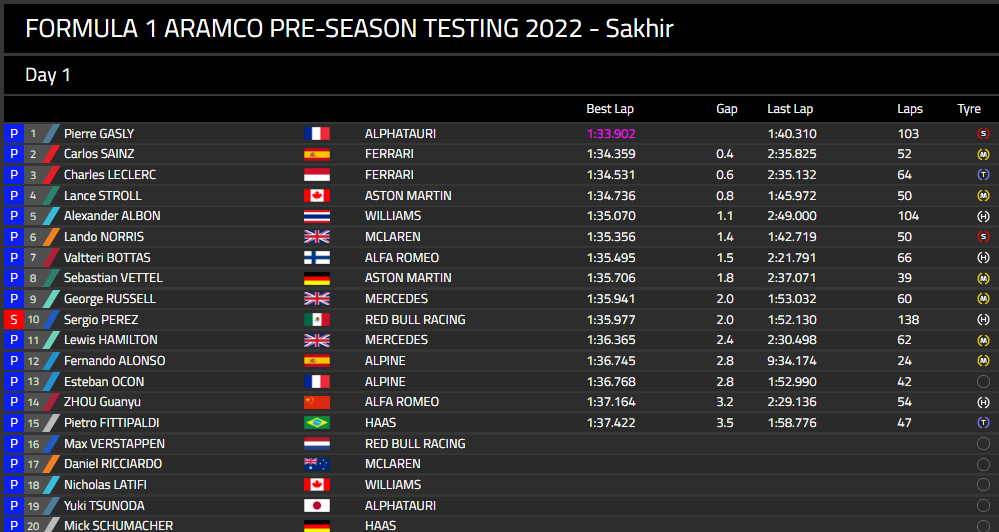
Task: Click the Day 1 session heading
Action: pos(48,75)
